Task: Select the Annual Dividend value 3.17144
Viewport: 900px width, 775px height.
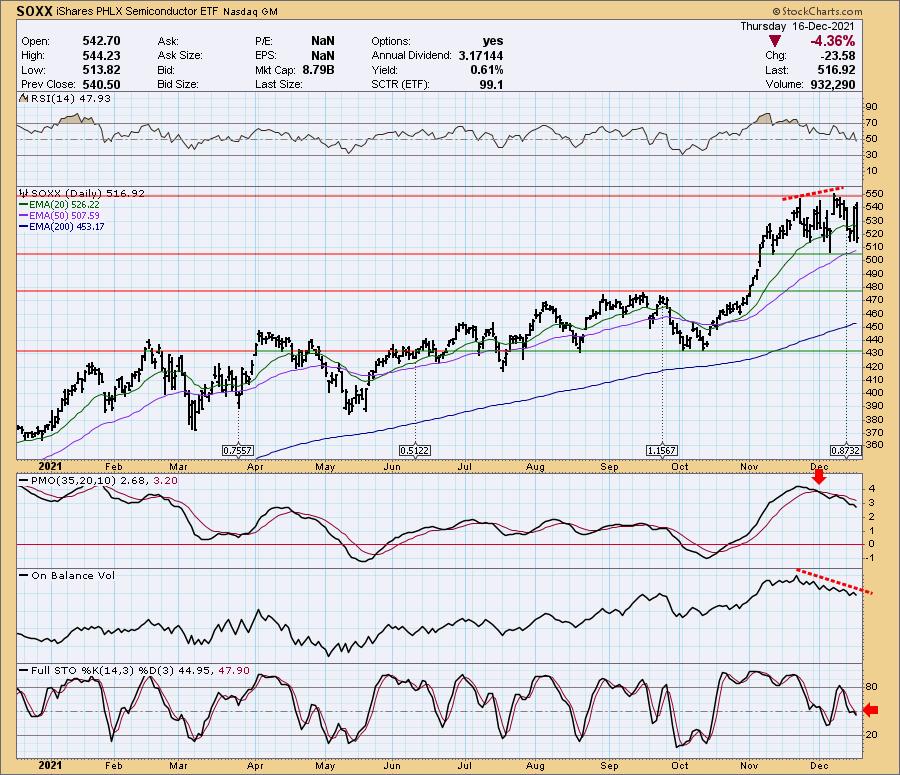Action: click(480, 55)
